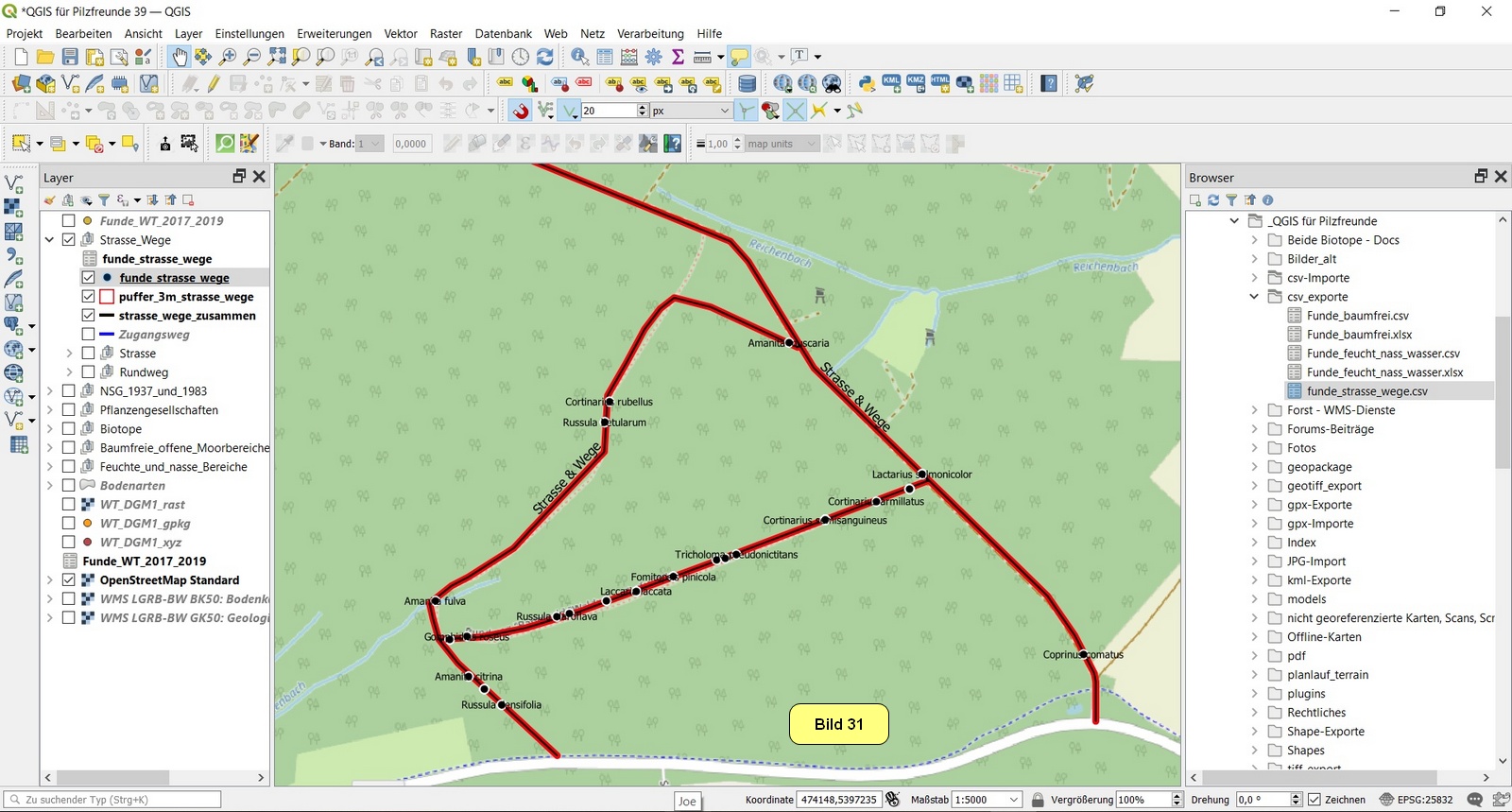
Task: Click the Zoom Full extent icon
Action: pyautogui.click(x=277, y=58)
